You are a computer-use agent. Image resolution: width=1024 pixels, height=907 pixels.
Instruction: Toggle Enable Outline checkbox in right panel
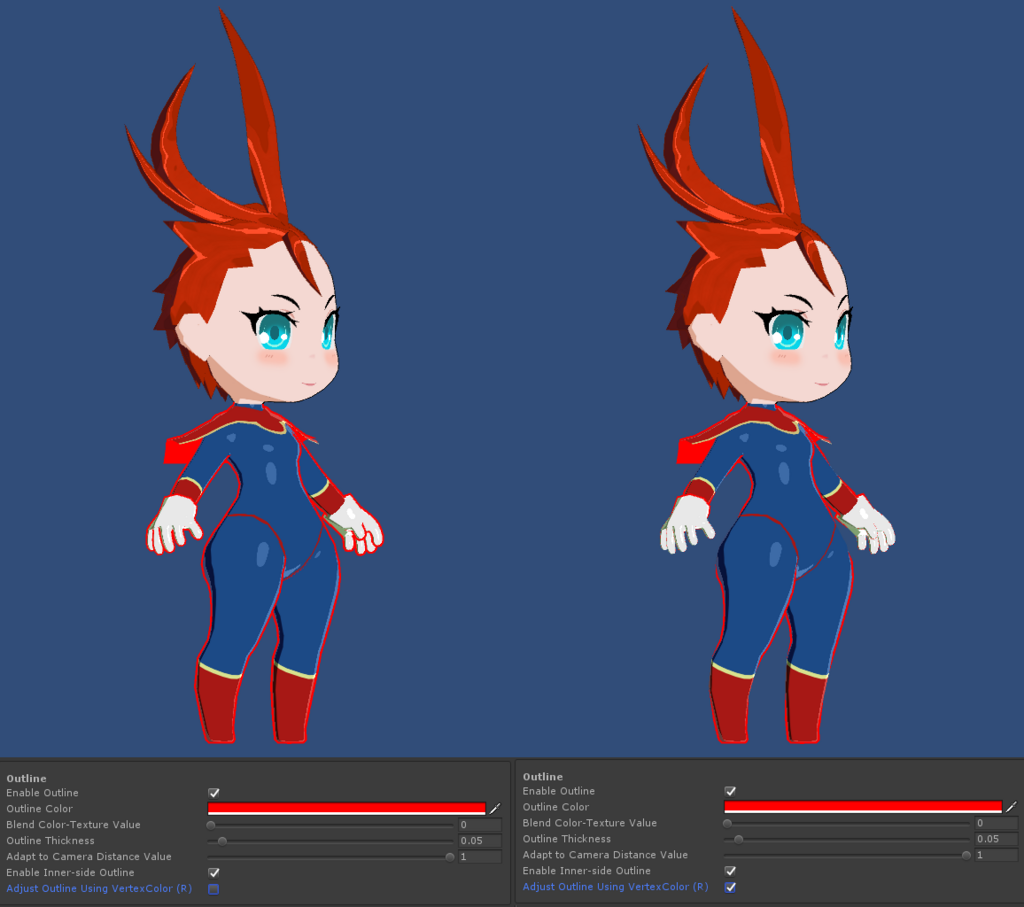point(730,791)
